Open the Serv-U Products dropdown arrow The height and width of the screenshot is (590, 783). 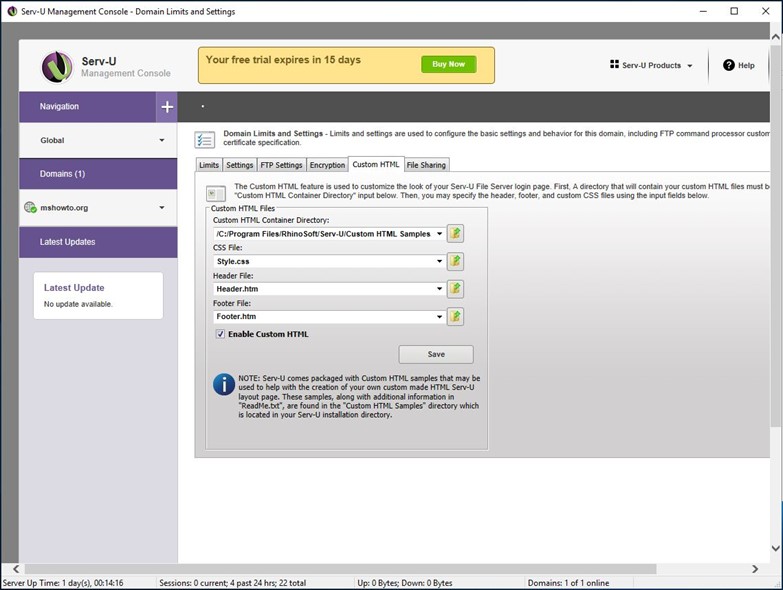point(690,65)
